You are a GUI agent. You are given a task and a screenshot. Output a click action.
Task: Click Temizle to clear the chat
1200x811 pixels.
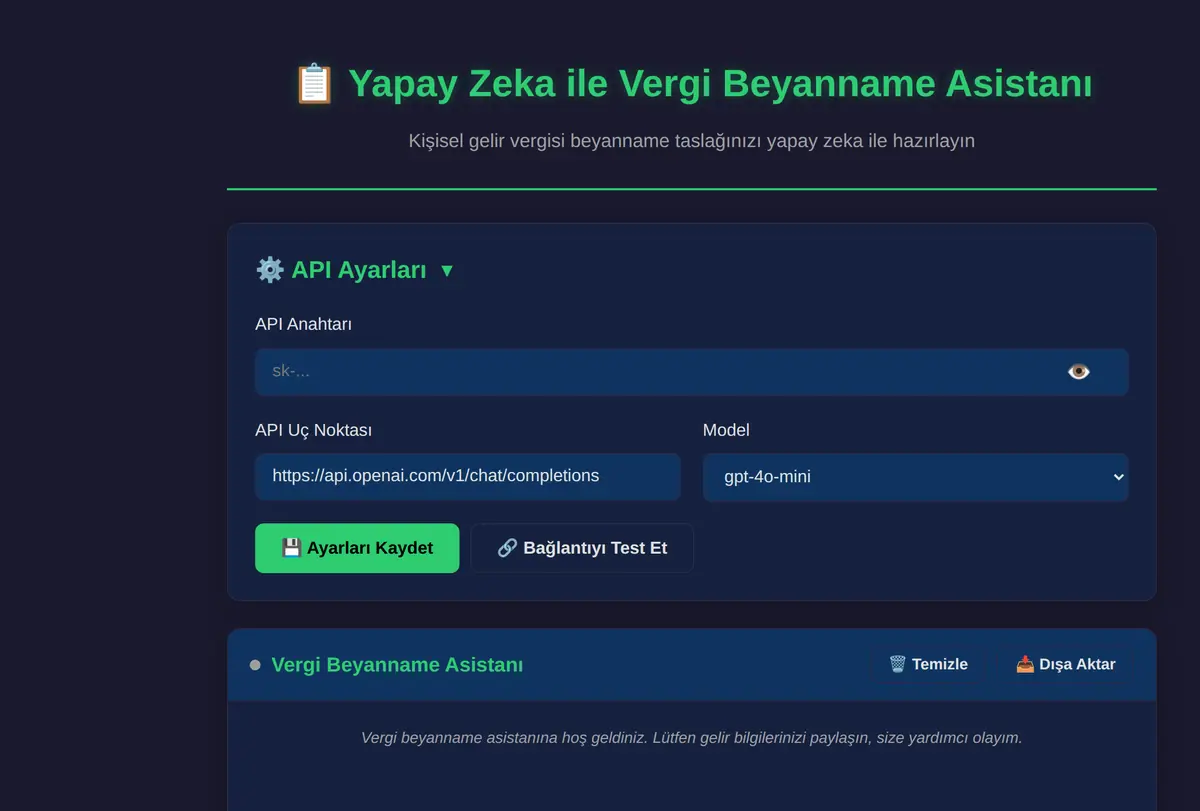928,664
